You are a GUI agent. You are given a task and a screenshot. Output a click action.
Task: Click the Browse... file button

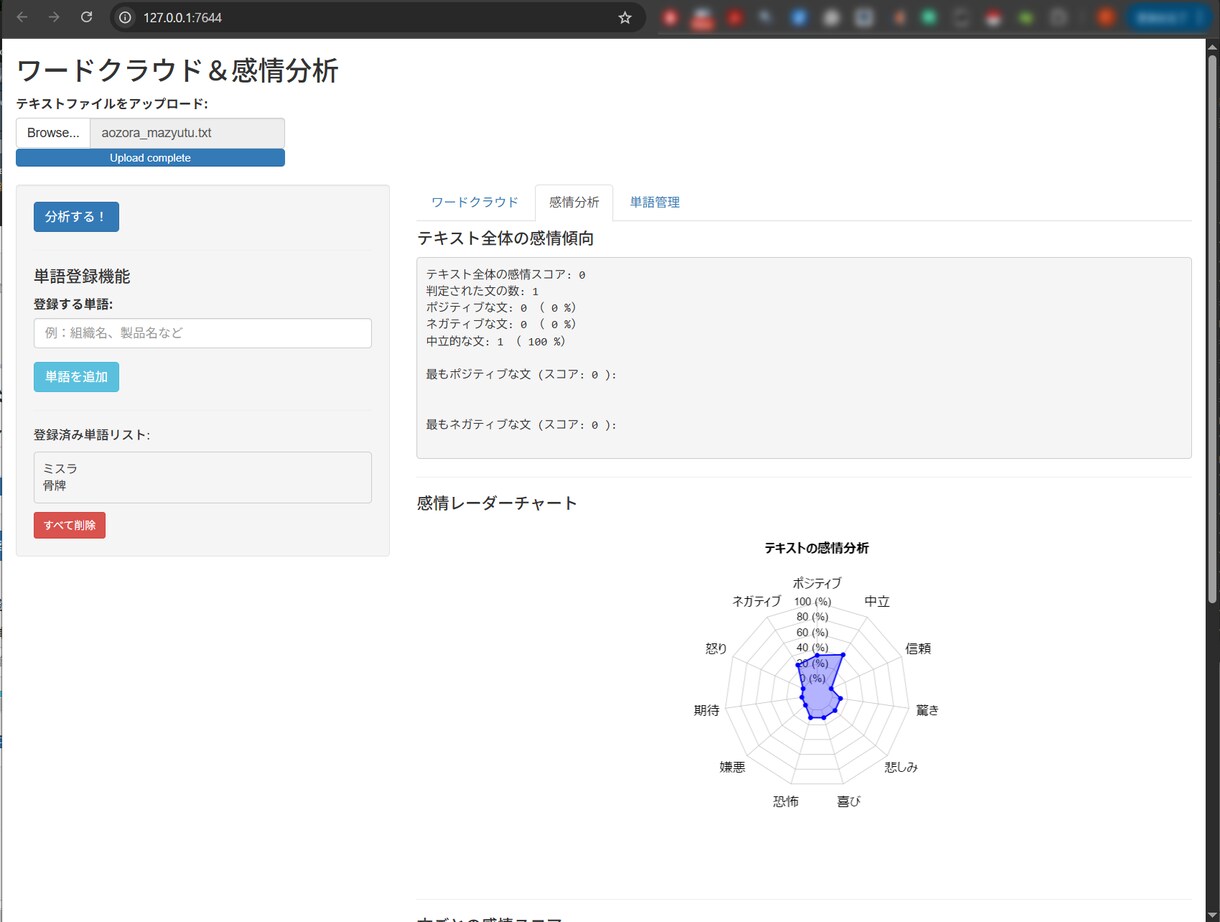[x=53, y=133]
